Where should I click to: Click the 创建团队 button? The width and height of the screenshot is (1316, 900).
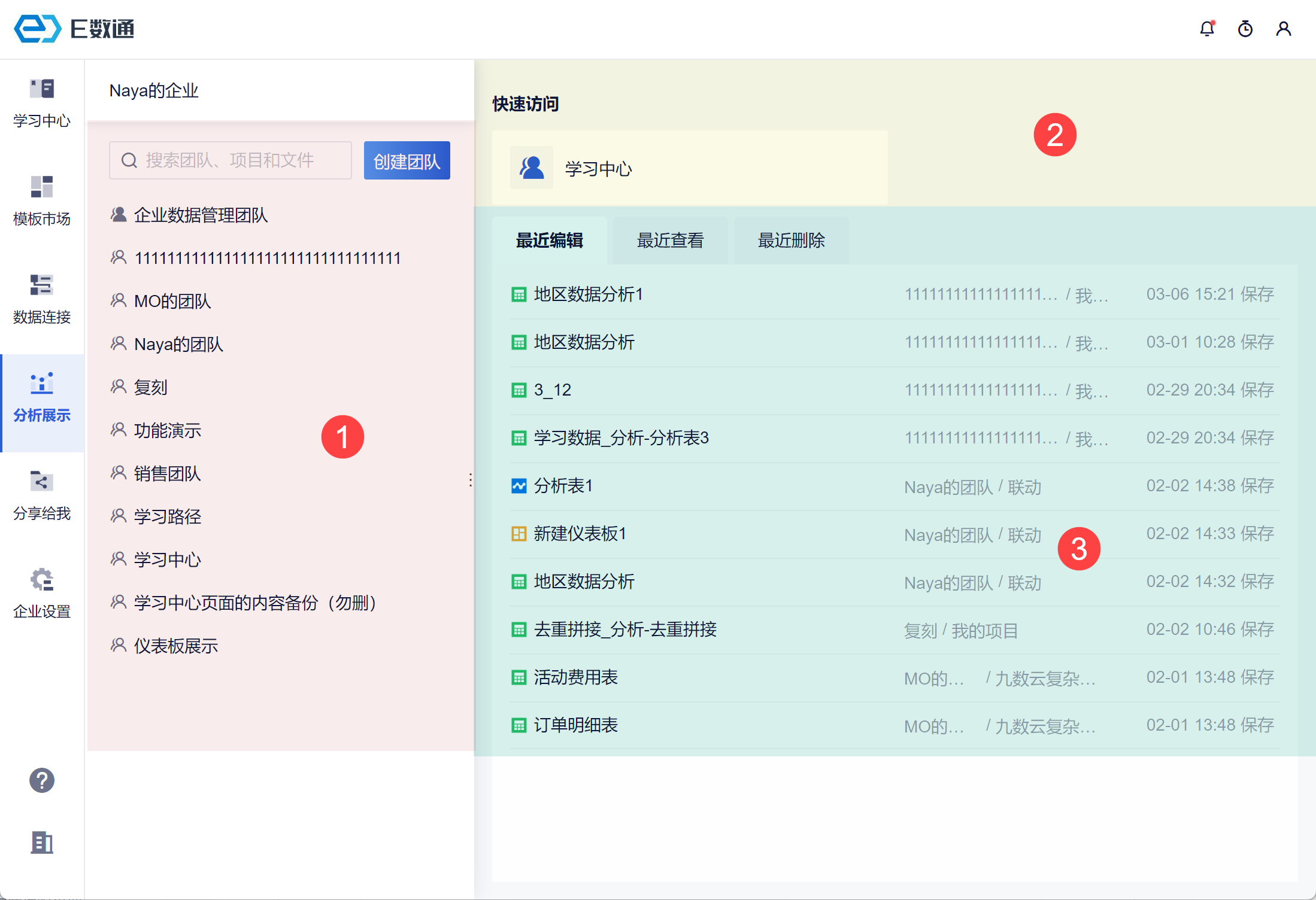pos(407,160)
